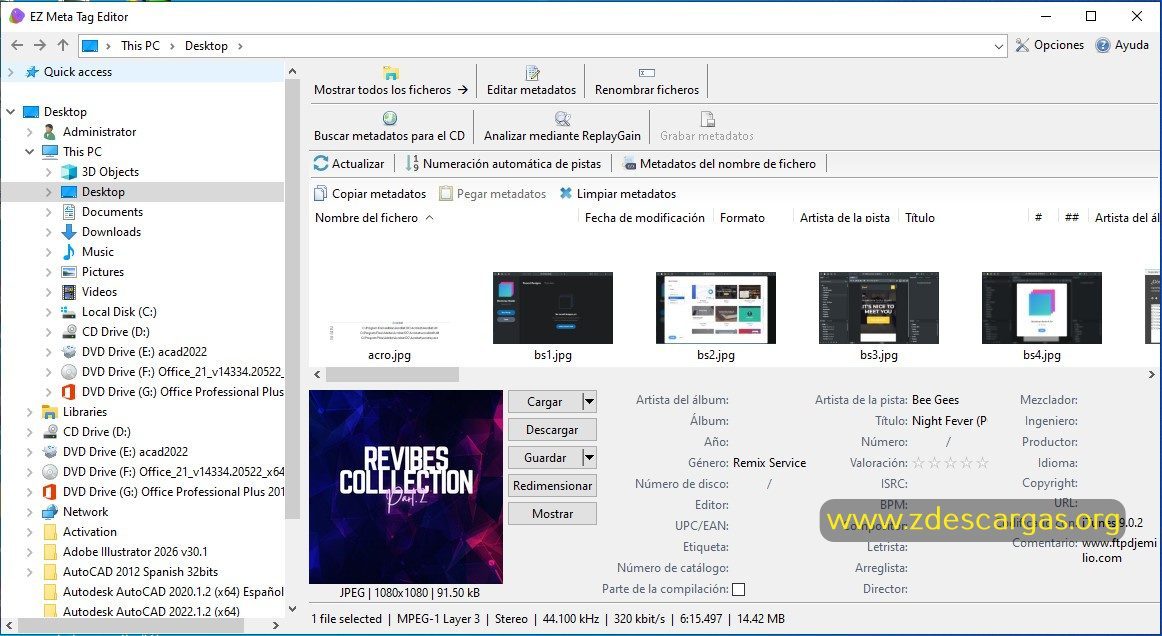Run Analizar mediante ReplayGain
The width and height of the screenshot is (1162, 636).
[x=562, y=127]
